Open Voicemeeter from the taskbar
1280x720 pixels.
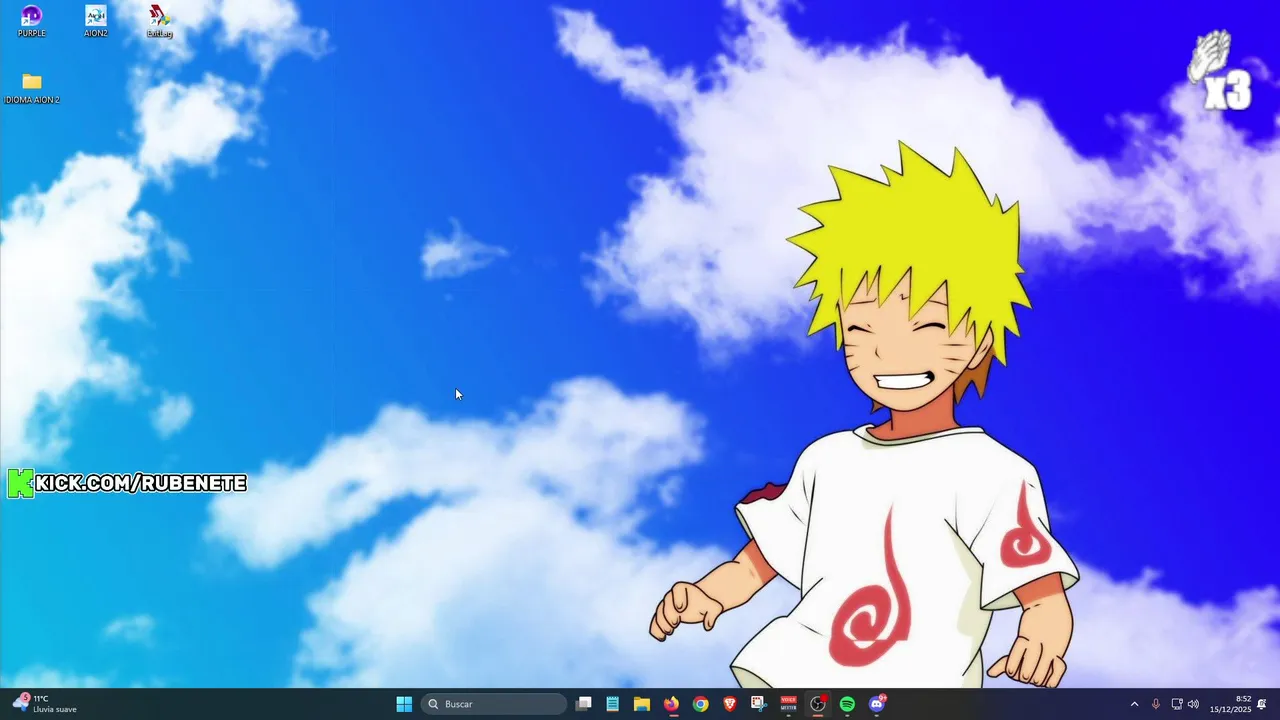point(788,704)
